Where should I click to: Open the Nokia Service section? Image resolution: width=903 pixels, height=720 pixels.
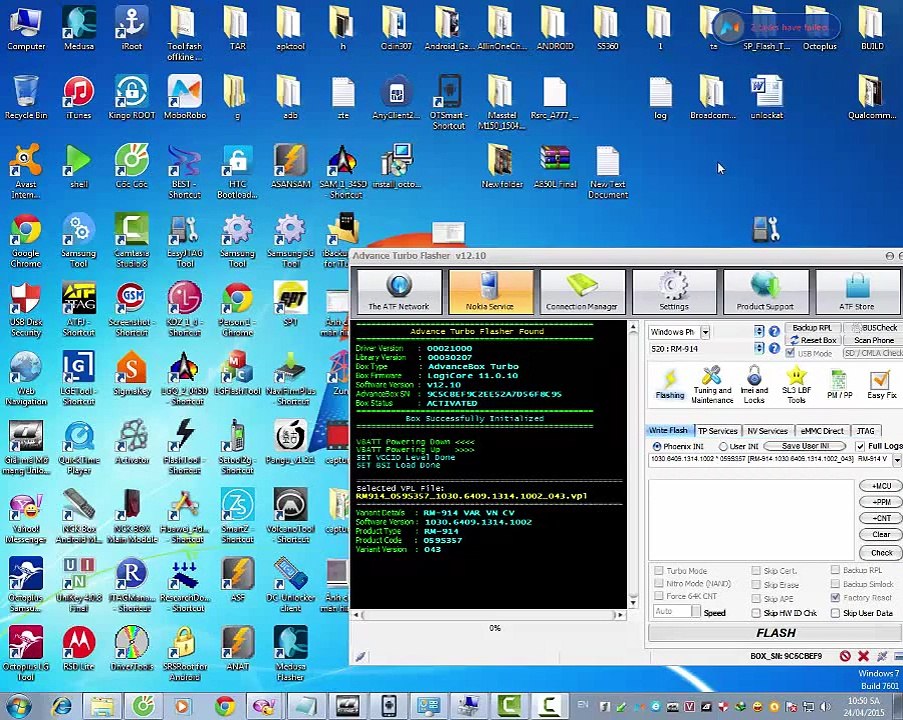pos(490,291)
